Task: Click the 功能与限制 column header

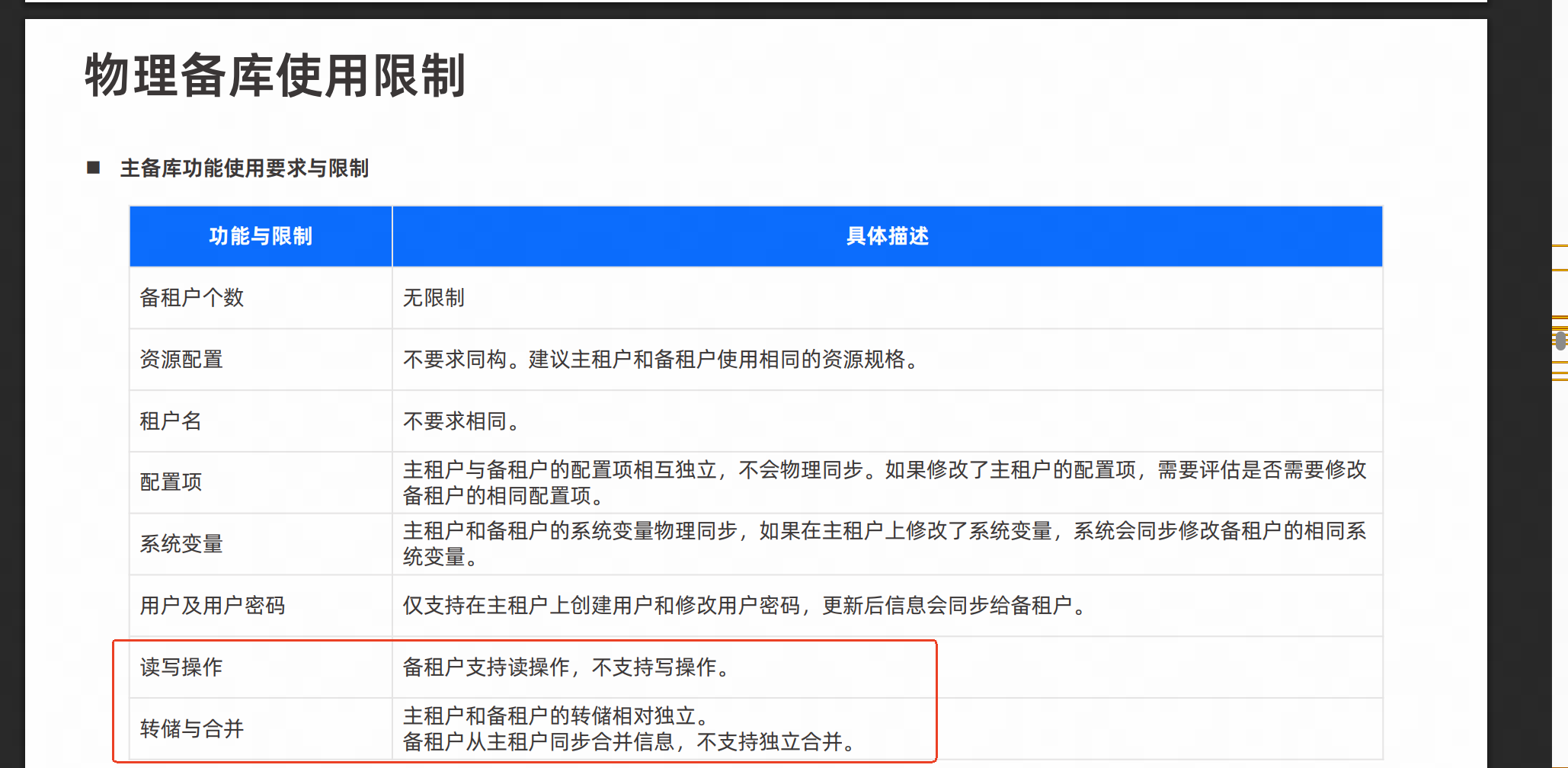Action: pos(261,236)
